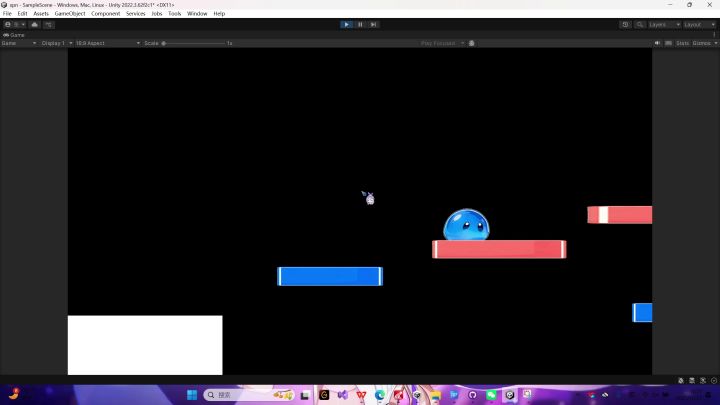Viewport: 720px width, 405px height.
Task: Click the weather widget at taskbar left
Action: (x=14, y=394)
